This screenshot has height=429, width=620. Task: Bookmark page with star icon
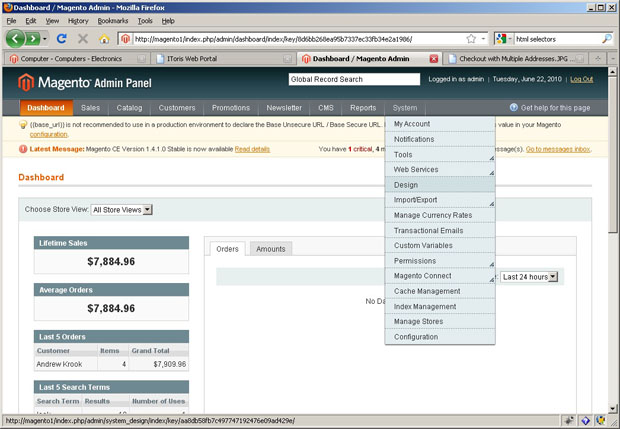471,39
